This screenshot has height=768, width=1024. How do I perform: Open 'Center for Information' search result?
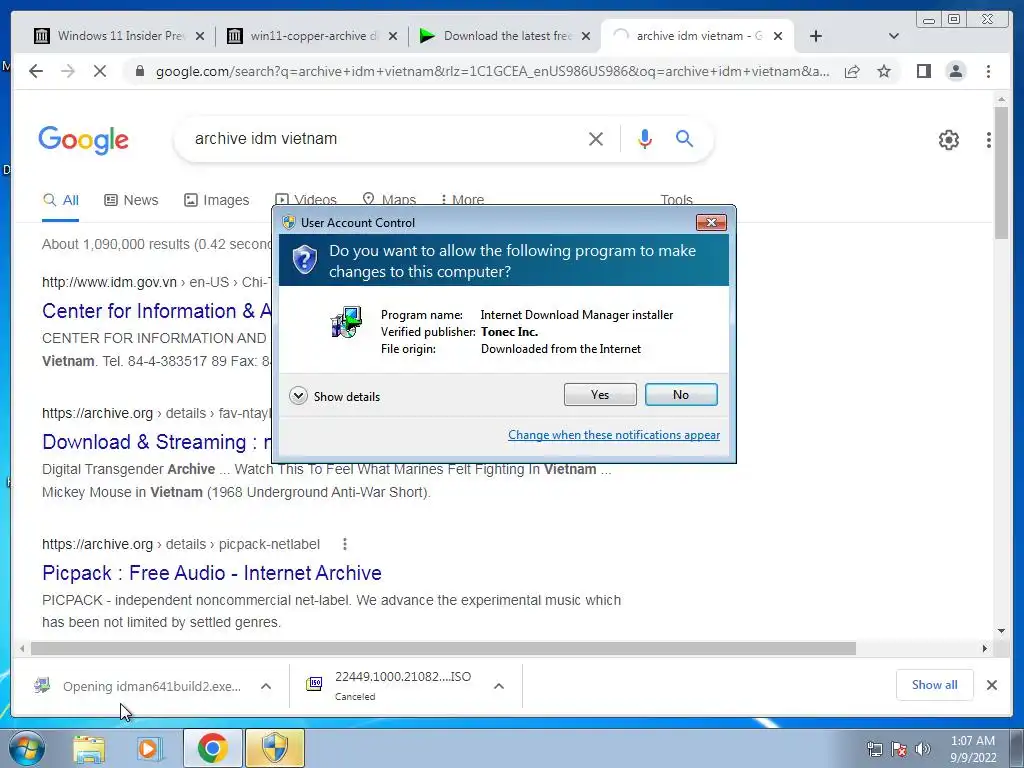[157, 312]
